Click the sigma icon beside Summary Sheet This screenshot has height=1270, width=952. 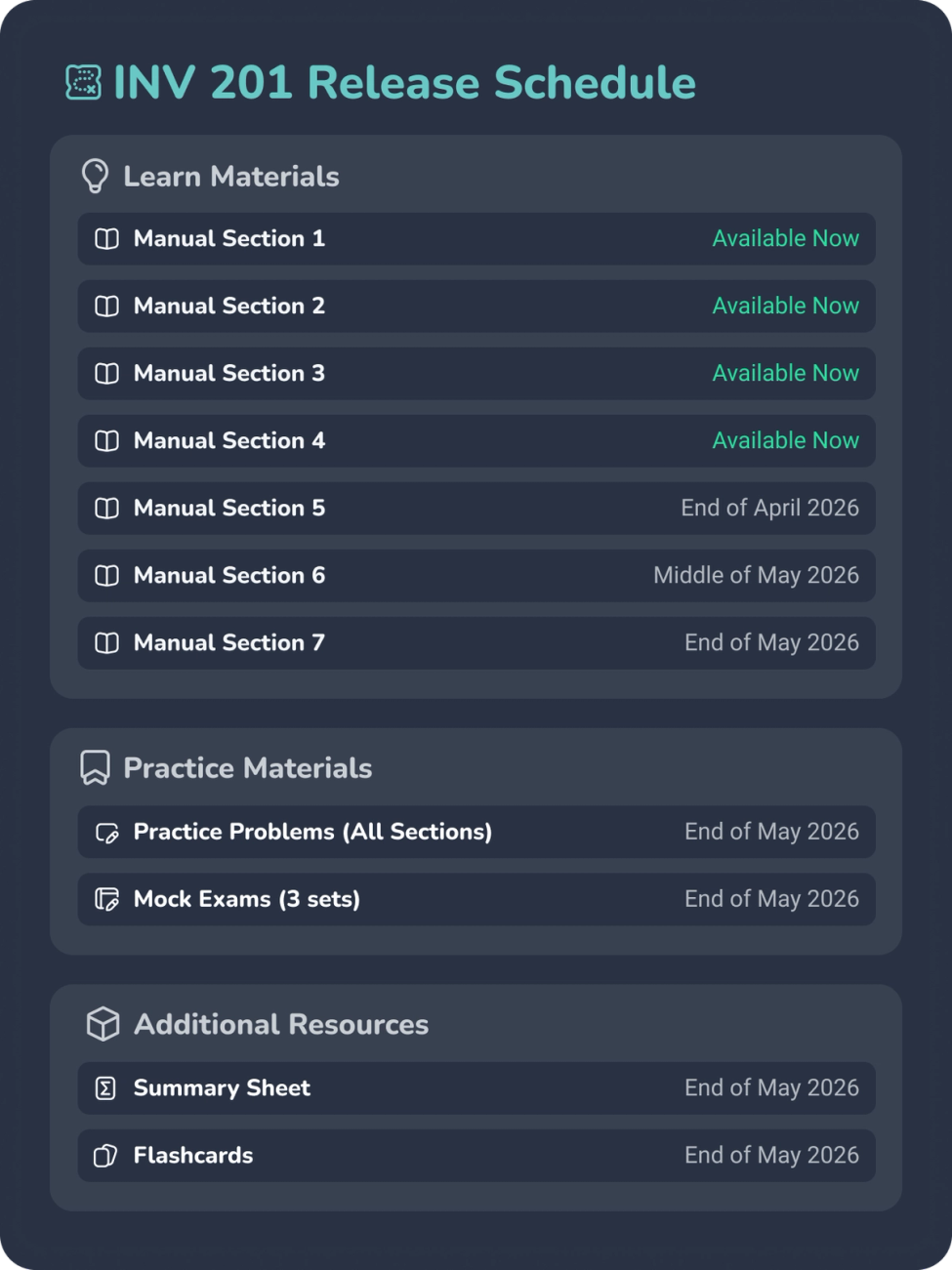click(x=107, y=1087)
